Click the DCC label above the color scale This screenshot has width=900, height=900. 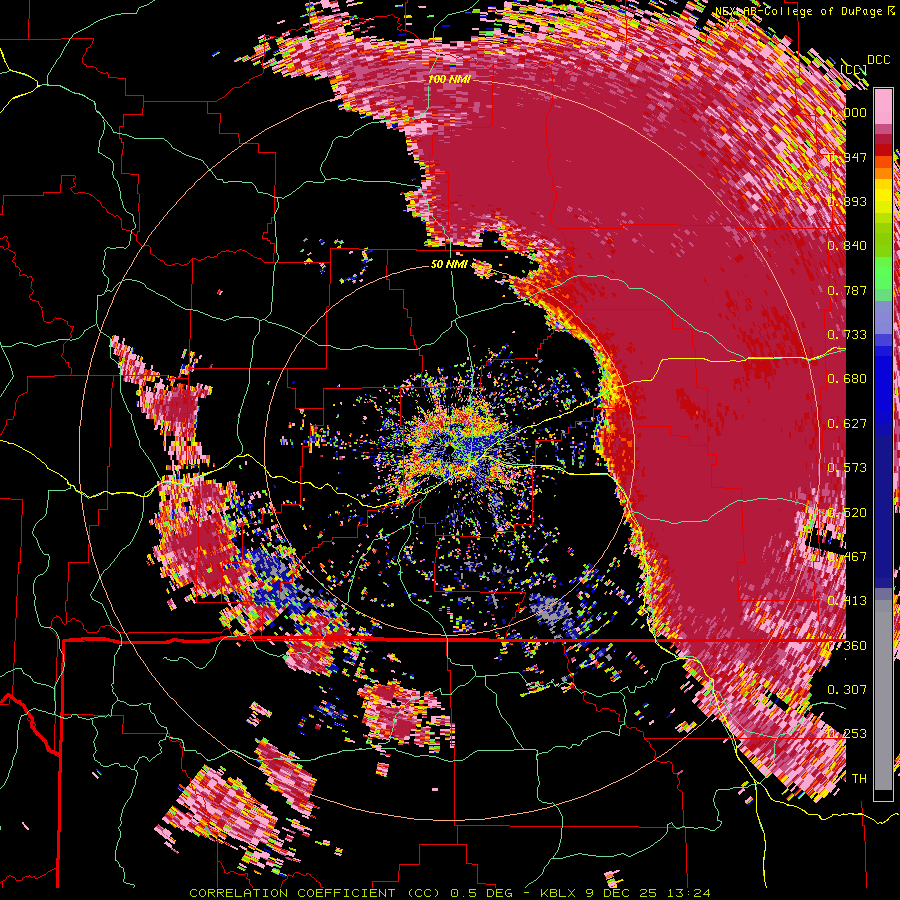click(878, 60)
